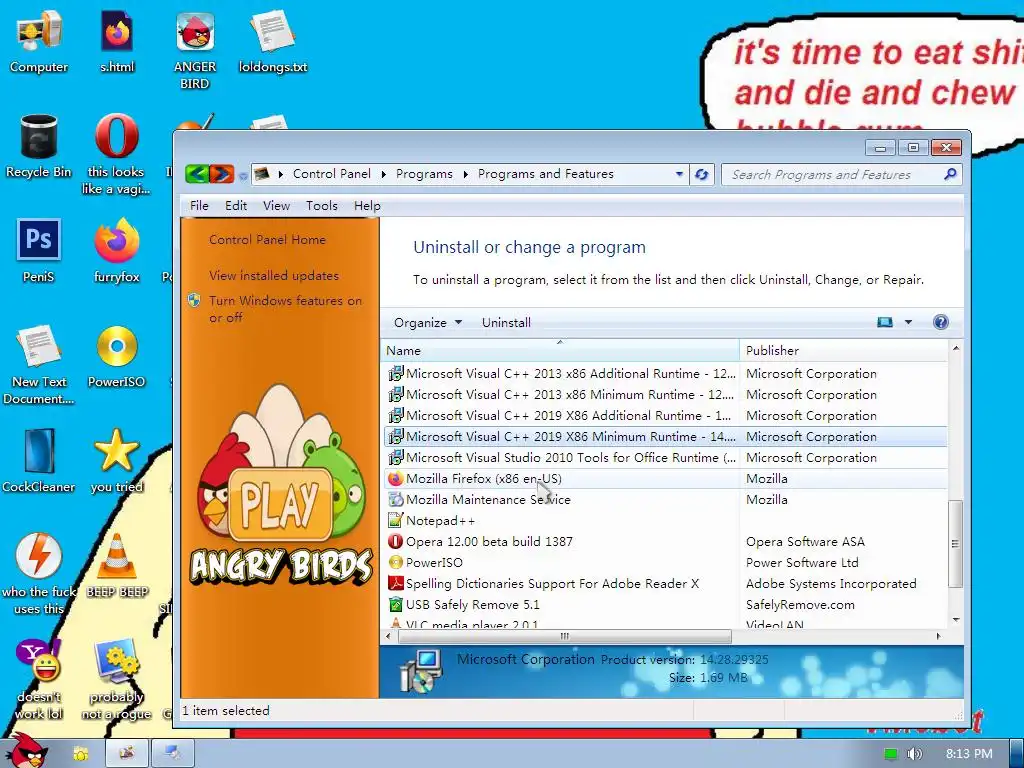The image size is (1024, 768).
Task: Open New Text Document on the desktop
Action: pyautogui.click(x=39, y=364)
